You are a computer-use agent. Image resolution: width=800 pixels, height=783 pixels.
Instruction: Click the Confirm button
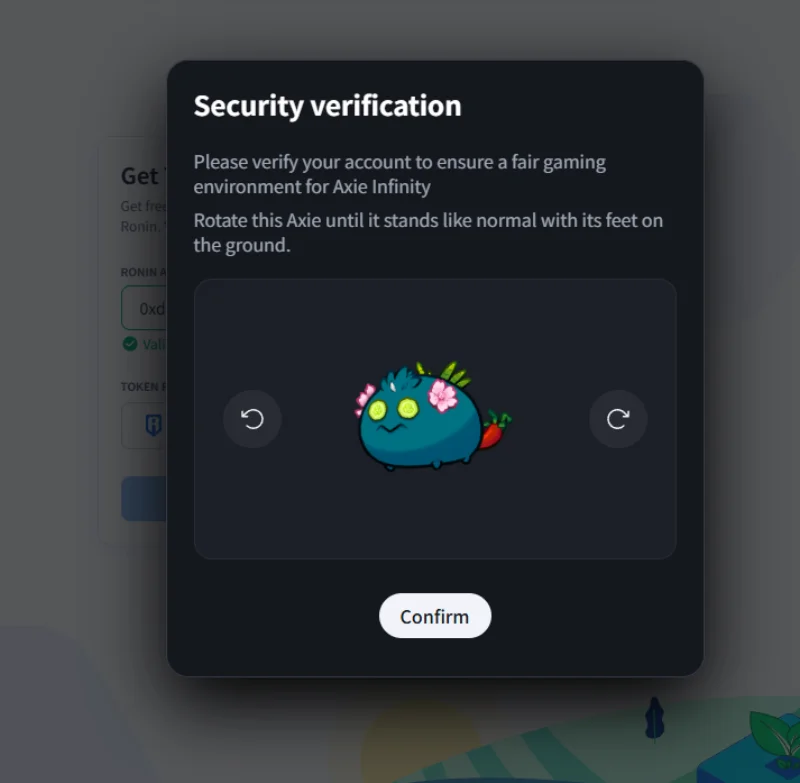coord(435,616)
